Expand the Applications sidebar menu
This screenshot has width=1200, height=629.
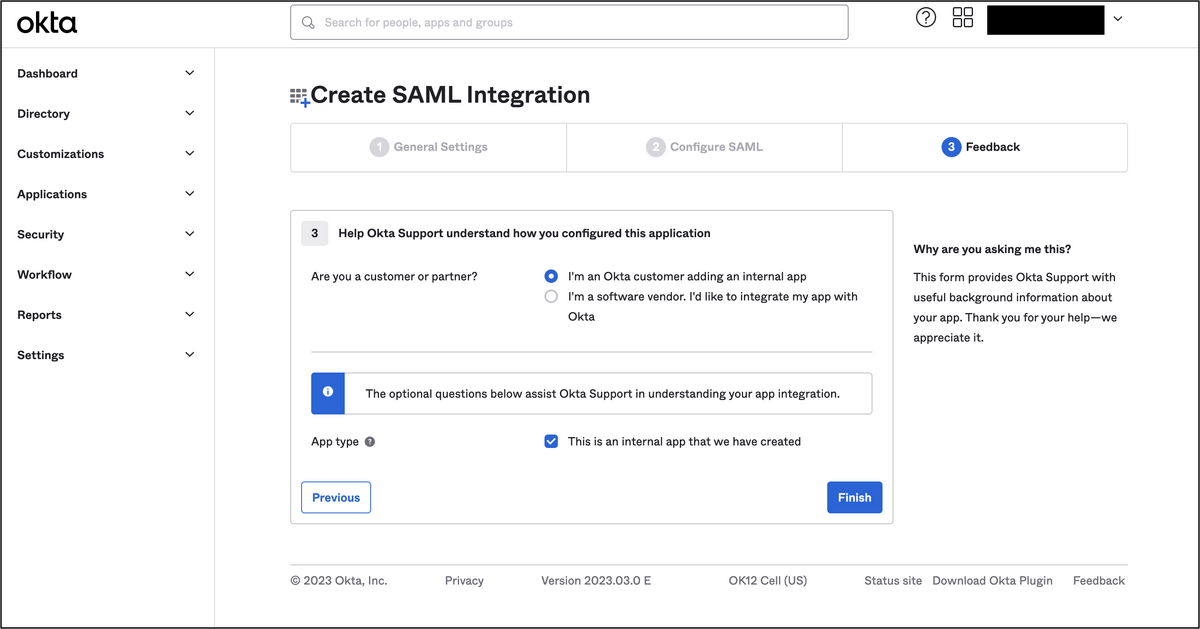(107, 194)
